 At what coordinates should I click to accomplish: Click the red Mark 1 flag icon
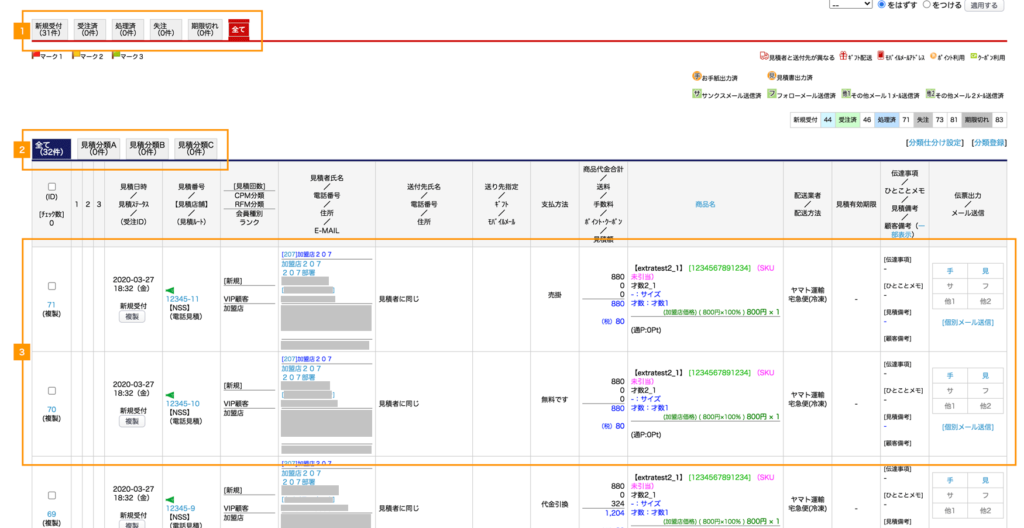(36, 56)
